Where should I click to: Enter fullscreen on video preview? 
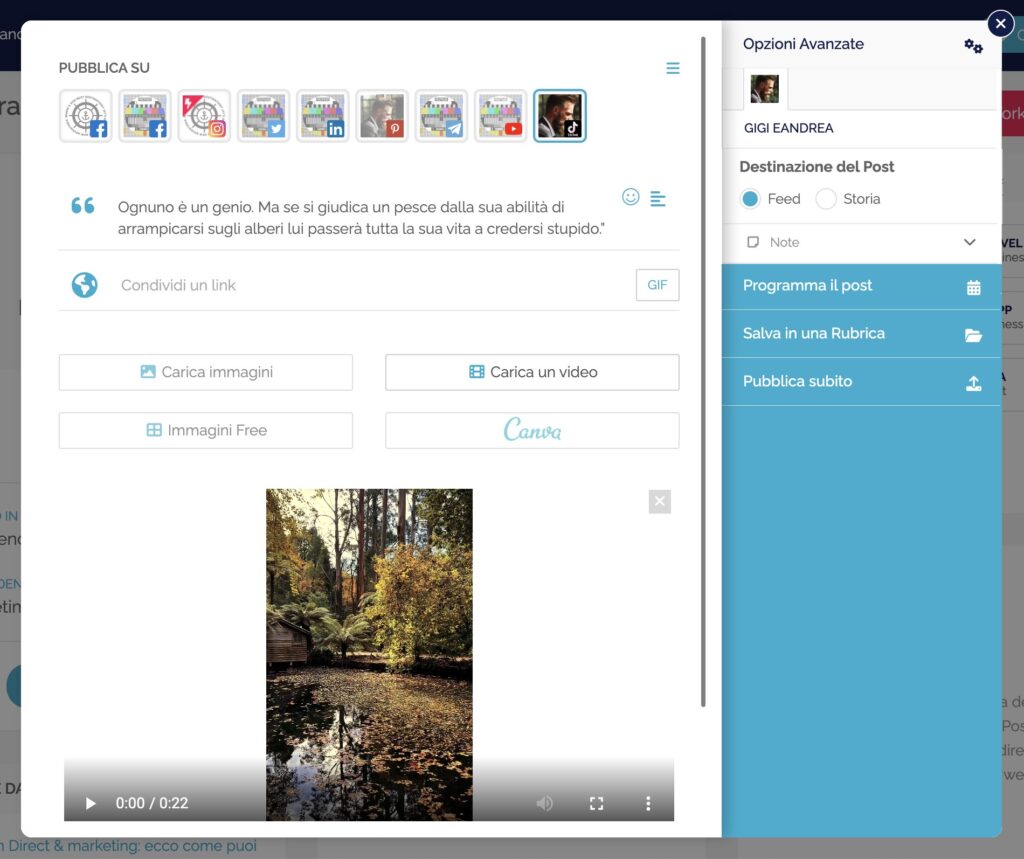597,803
